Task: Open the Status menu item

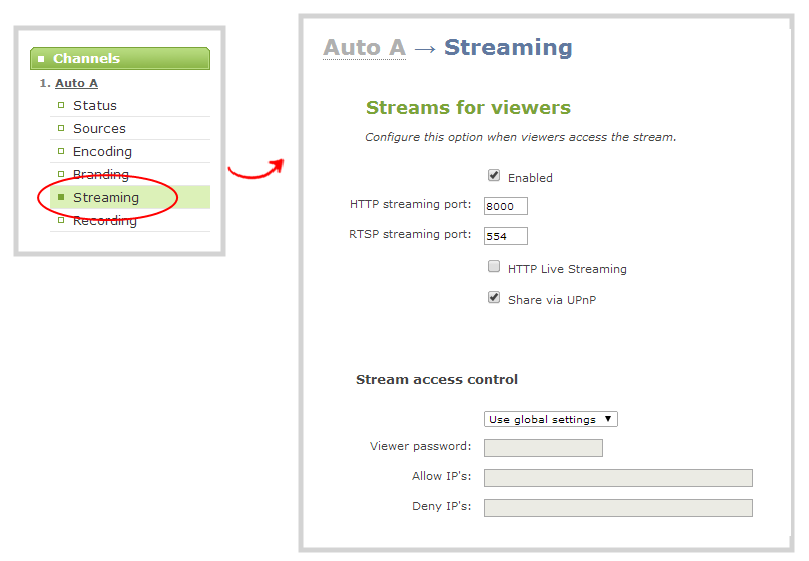Action: (94, 105)
